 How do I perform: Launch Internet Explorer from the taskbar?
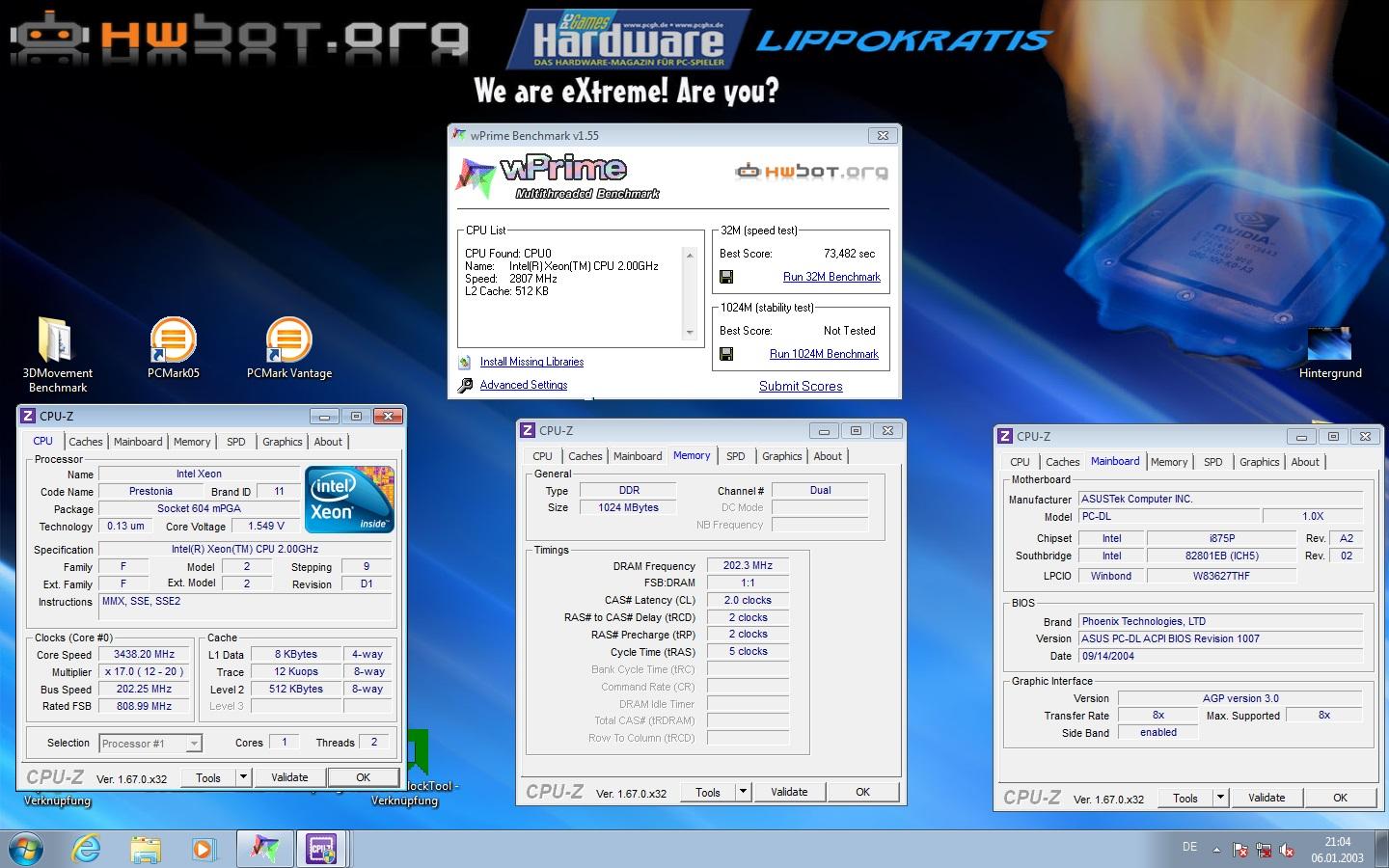(x=87, y=849)
